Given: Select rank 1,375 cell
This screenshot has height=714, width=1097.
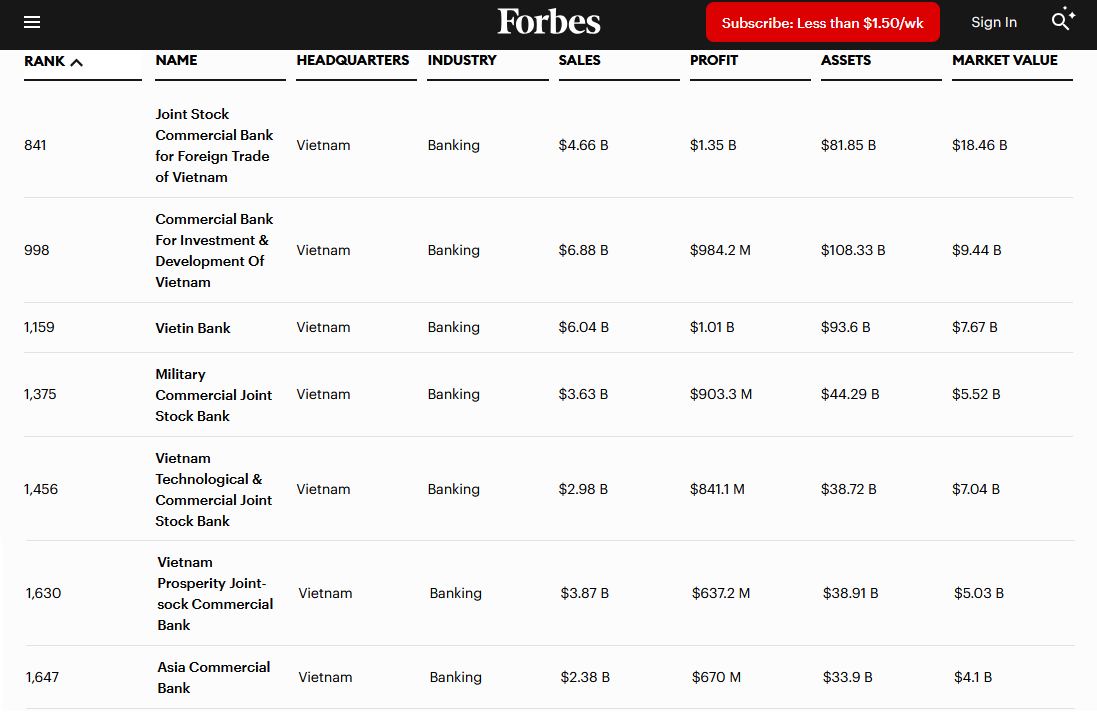Looking at the screenshot, I should pos(40,394).
